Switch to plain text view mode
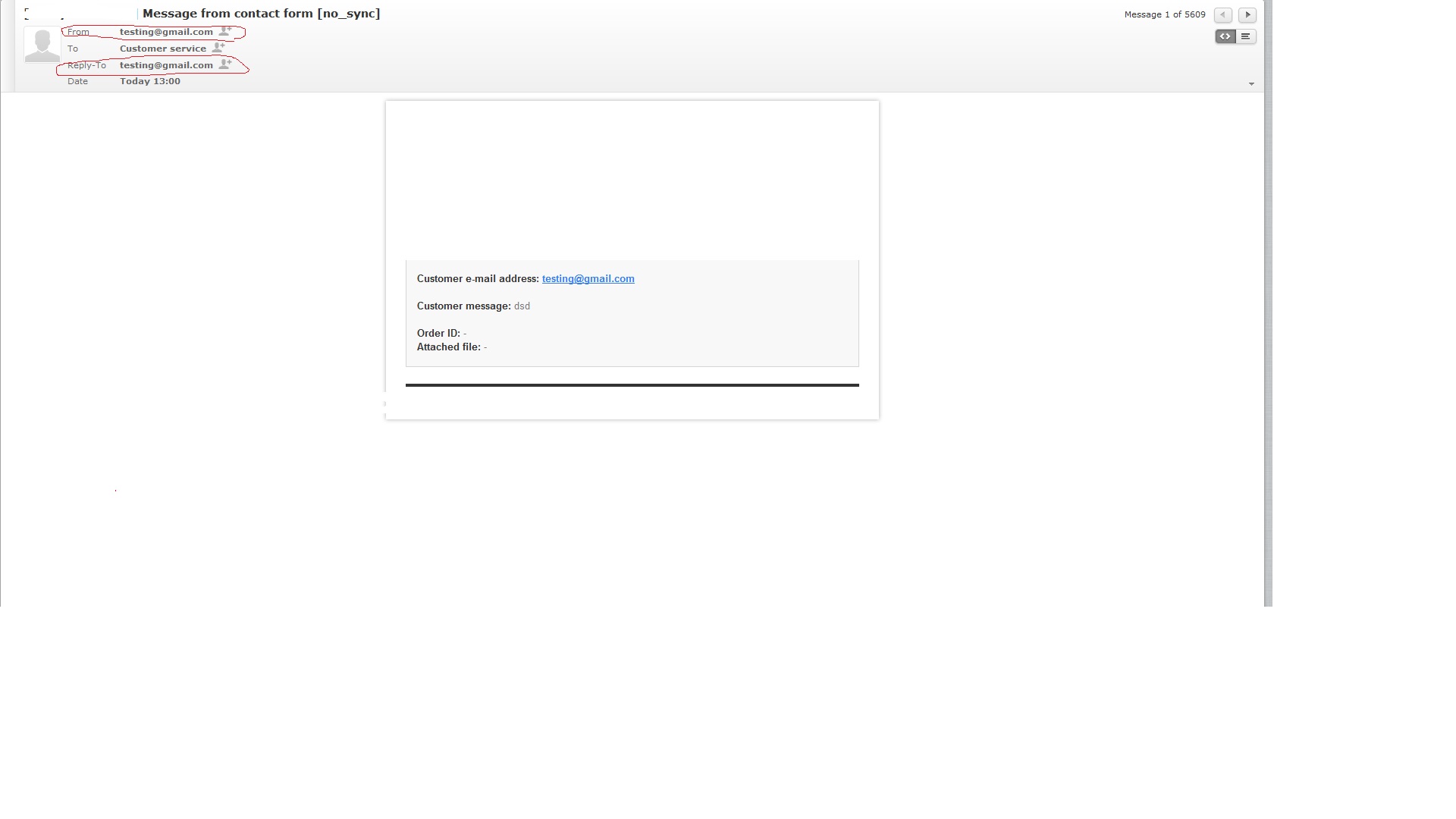Screen dimensions: 1456x819 [1246, 36]
